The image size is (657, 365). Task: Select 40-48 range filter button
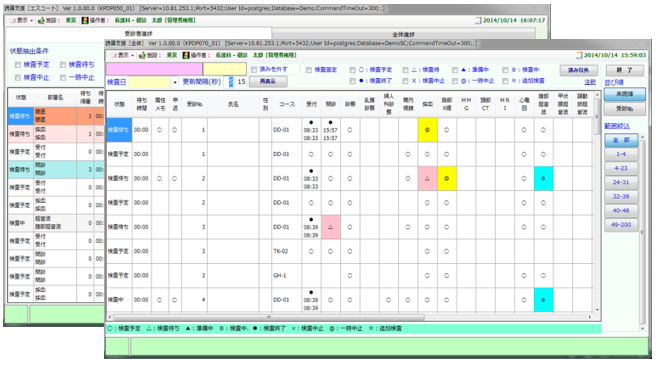621,210
